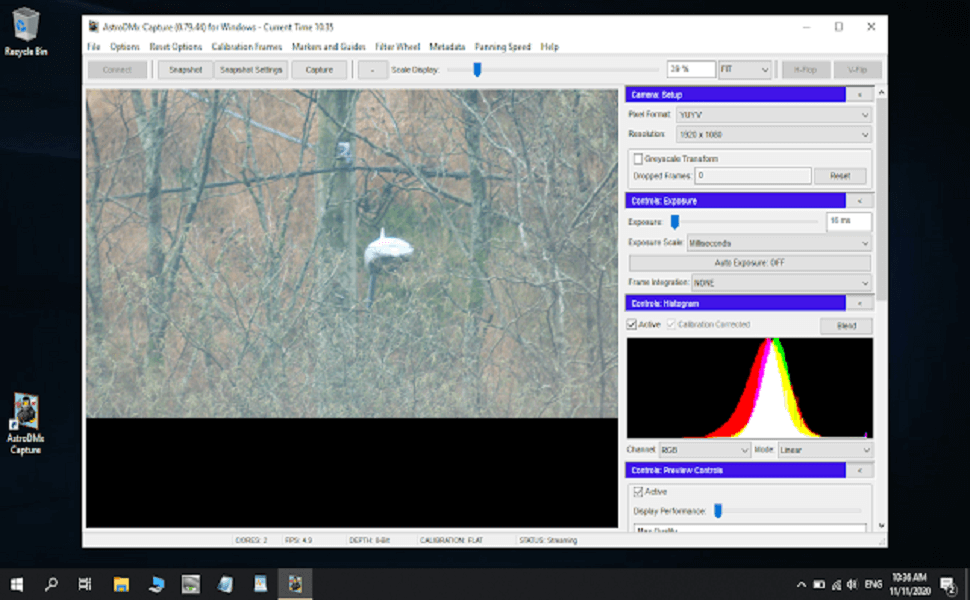Click the Dropped Frames field
Screen dimensions: 970x600
pyautogui.click(x=753, y=176)
